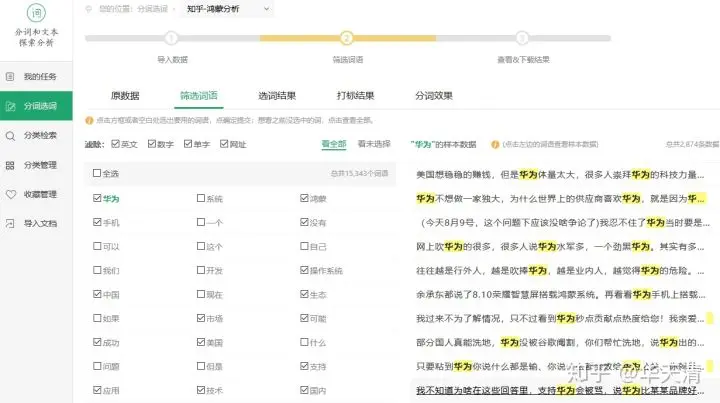The image size is (720, 403).
Task: Toggle the 单字 filter checkbox
Action: [x=188, y=144]
